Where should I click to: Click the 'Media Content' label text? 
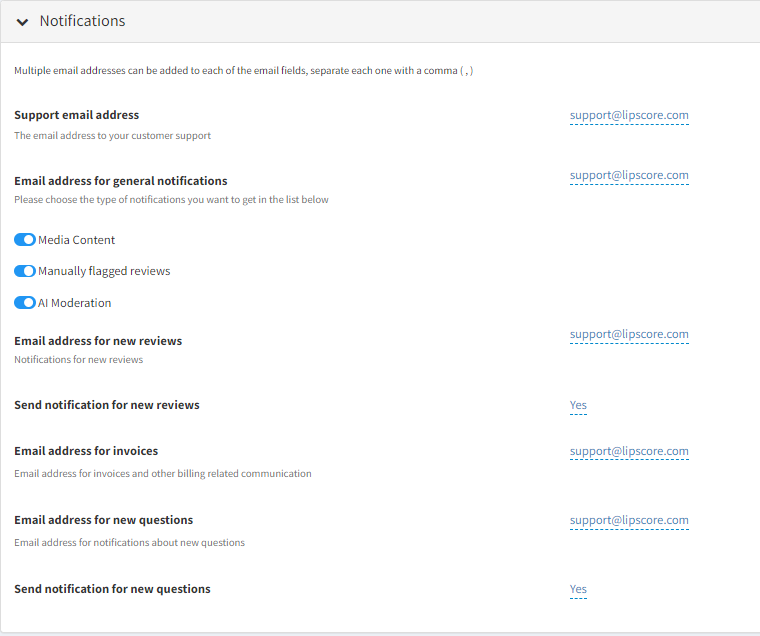pos(77,240)
